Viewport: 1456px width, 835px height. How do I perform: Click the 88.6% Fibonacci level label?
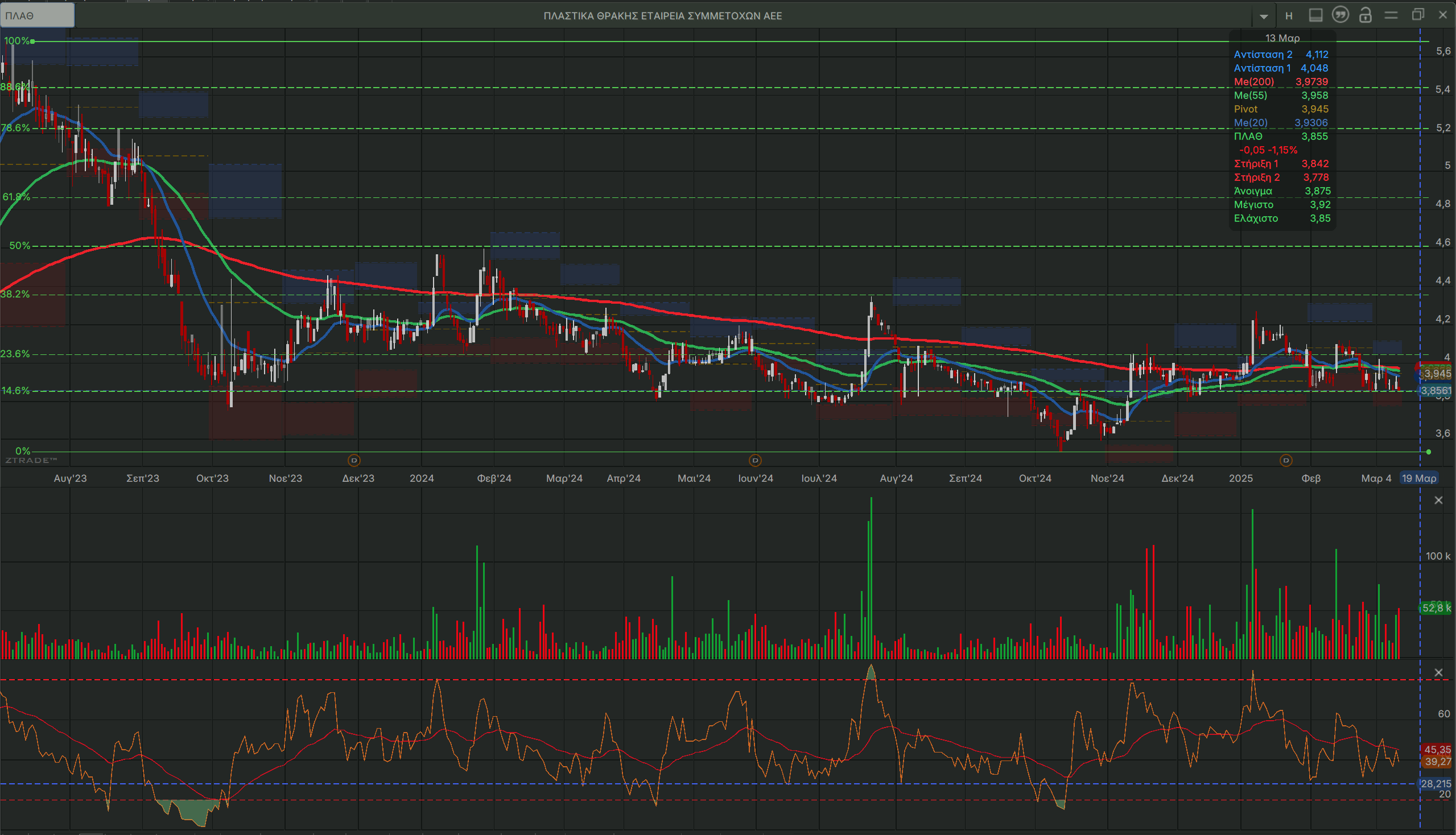pyautogui.click(x=14, y=87)
